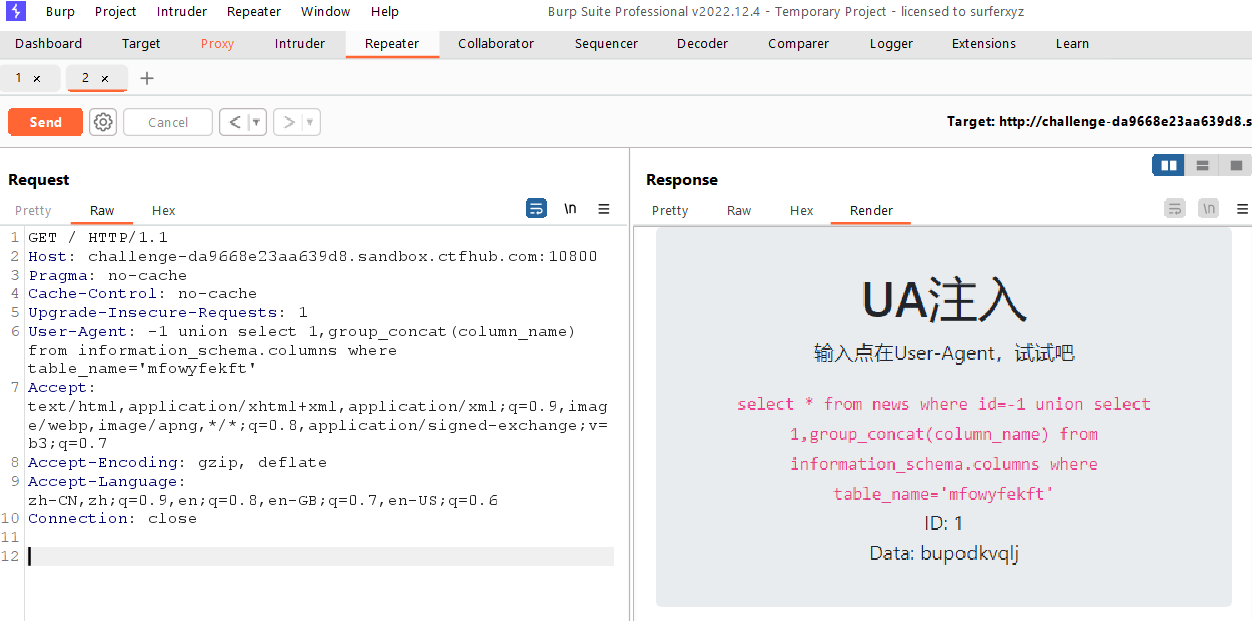Click the Connection: close header

click(112, 518)
